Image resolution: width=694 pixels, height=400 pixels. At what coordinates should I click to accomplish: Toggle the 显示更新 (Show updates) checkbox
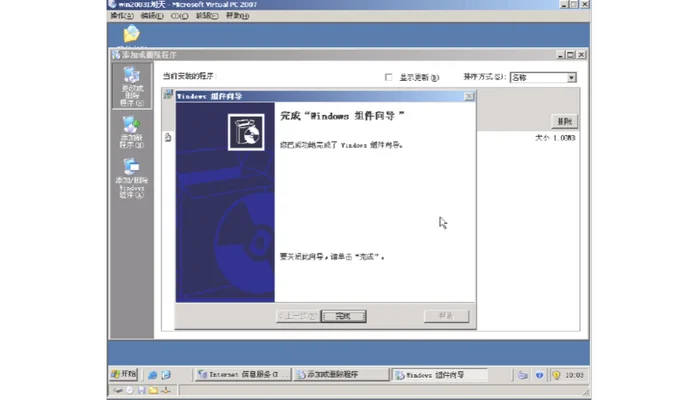pos(389,77)
